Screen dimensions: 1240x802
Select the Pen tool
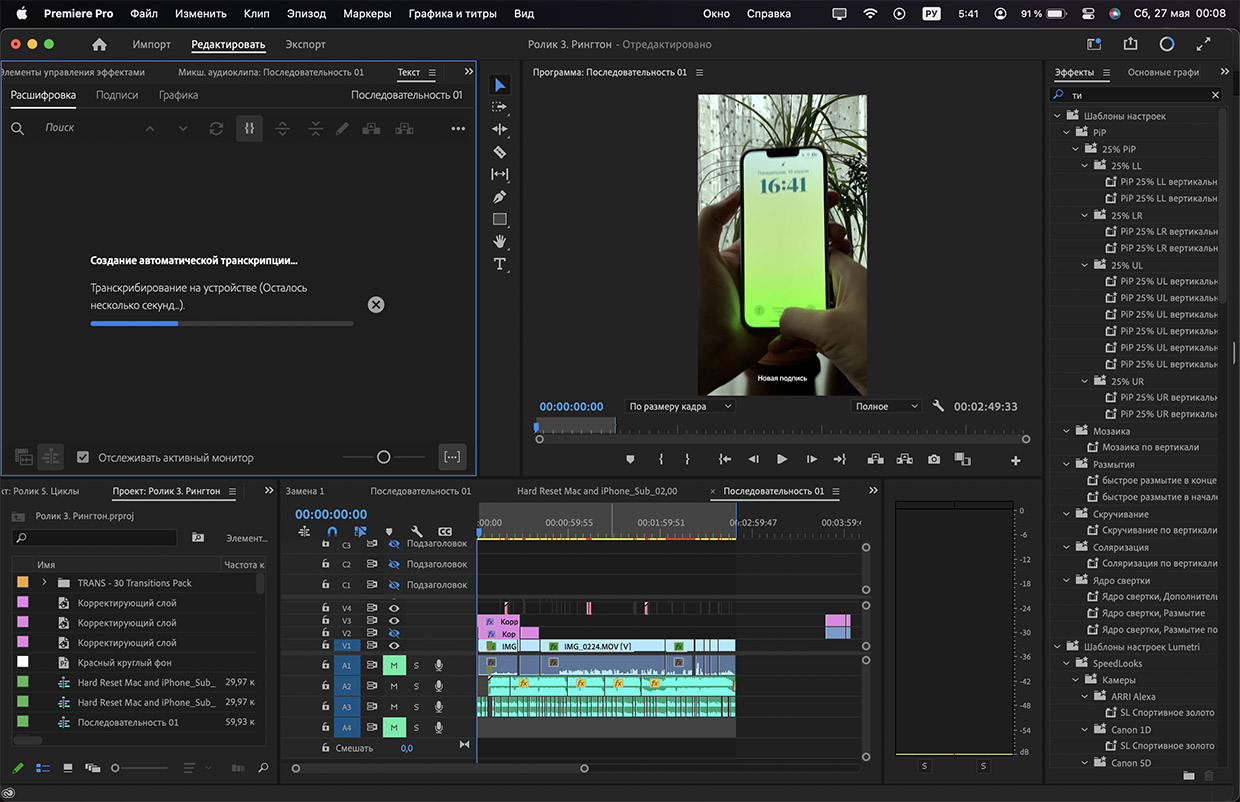500,197
